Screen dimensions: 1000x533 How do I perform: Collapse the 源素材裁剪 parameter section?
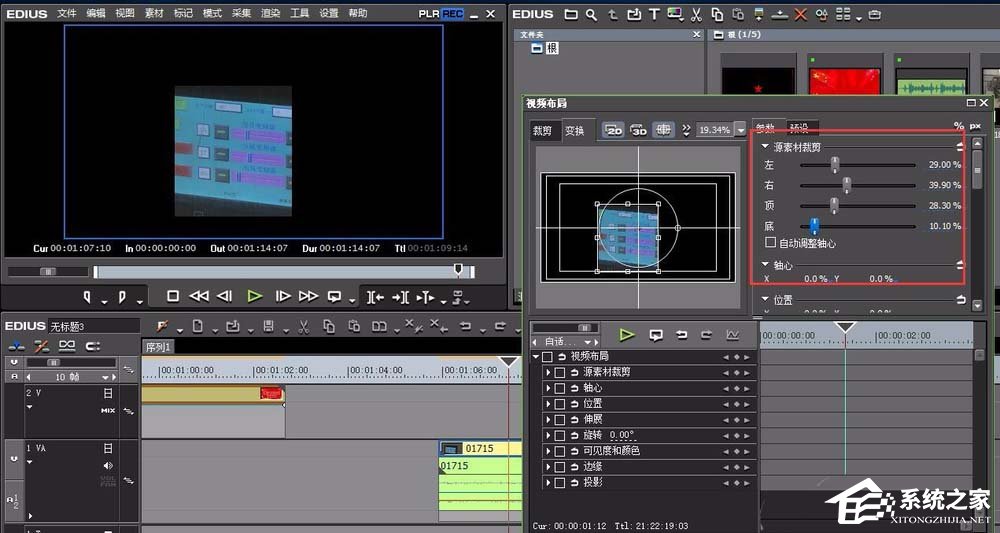(765, 147)
